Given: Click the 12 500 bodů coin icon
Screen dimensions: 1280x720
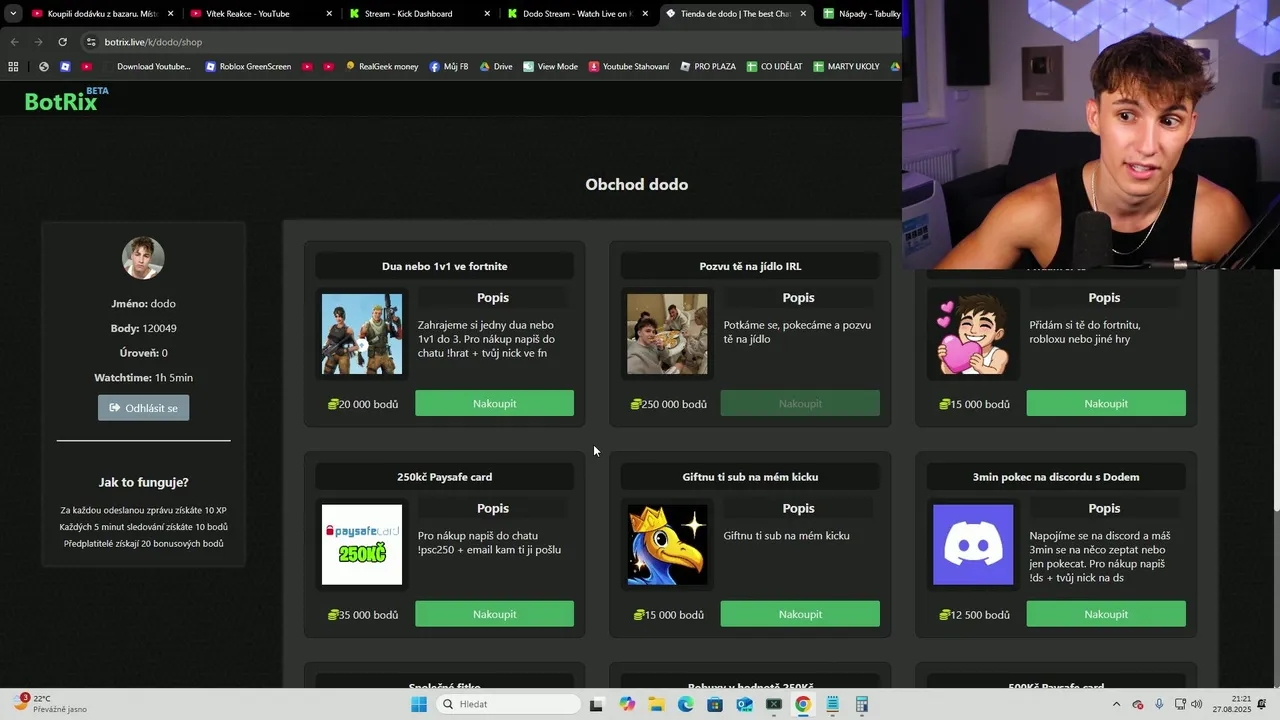Looking at the screenshot, I should point(944,615).
